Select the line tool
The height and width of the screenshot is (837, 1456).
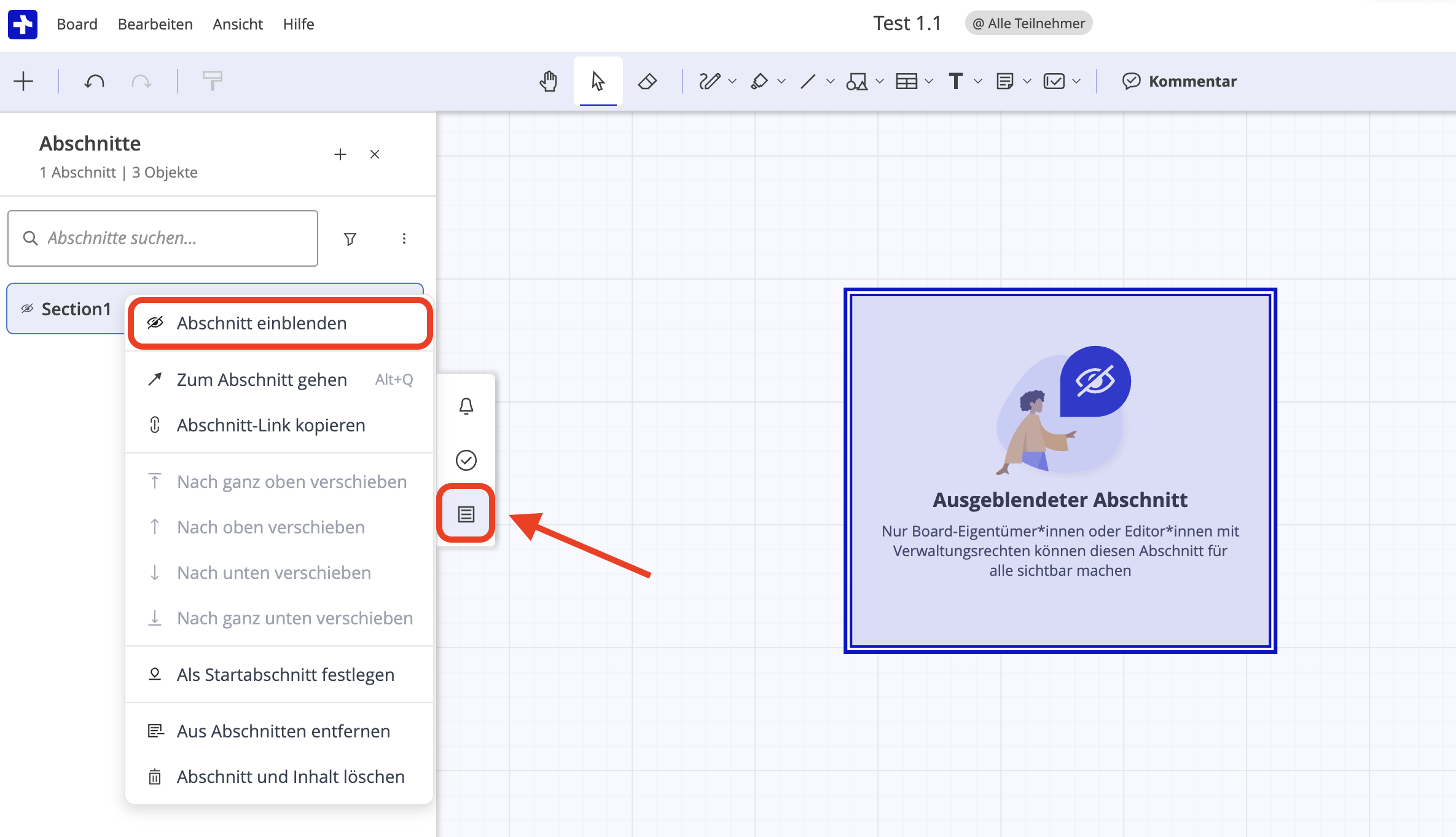(808, 81)
